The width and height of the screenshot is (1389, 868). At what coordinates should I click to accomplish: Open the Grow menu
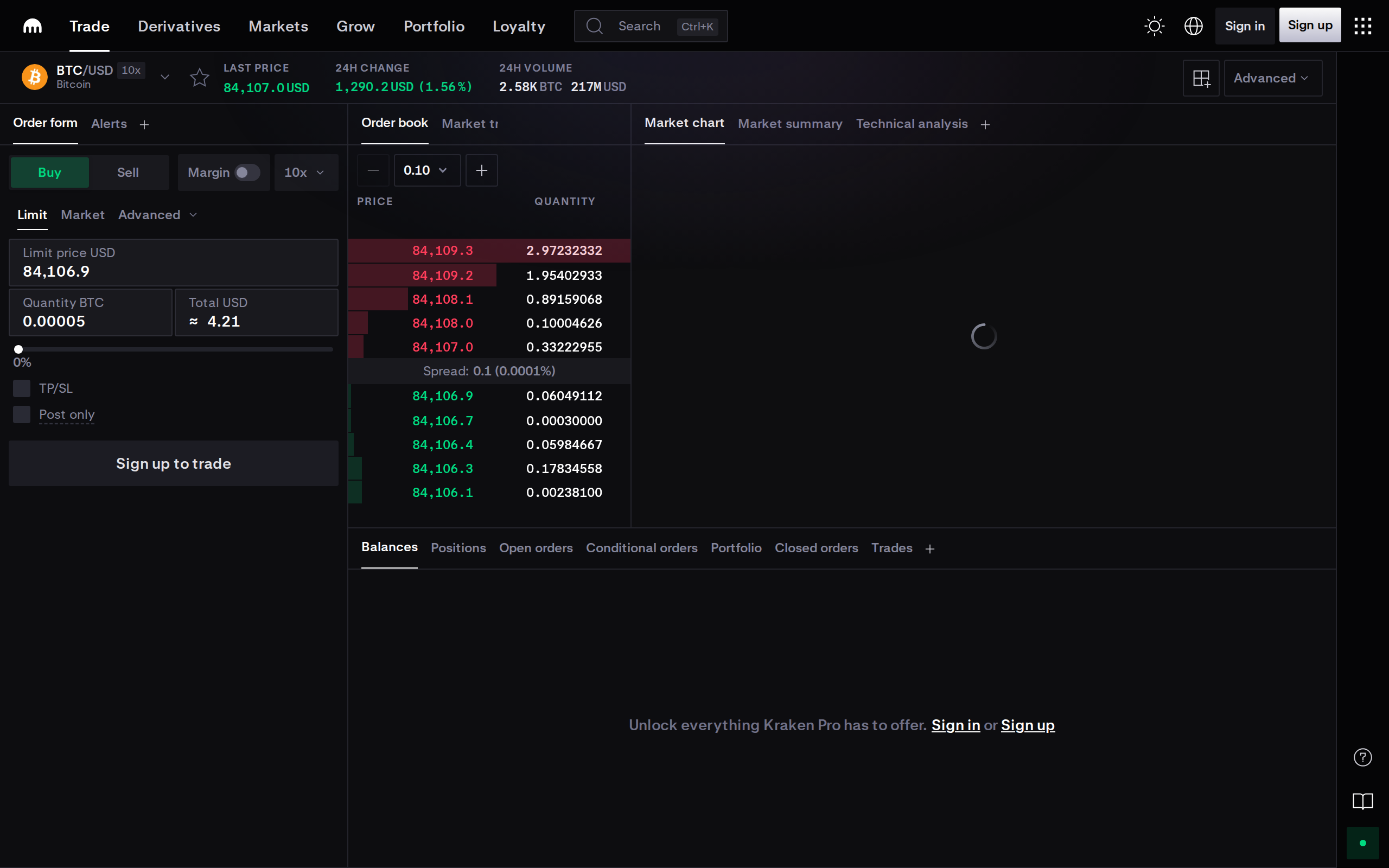pyautogui.click(x=355, y=26)
